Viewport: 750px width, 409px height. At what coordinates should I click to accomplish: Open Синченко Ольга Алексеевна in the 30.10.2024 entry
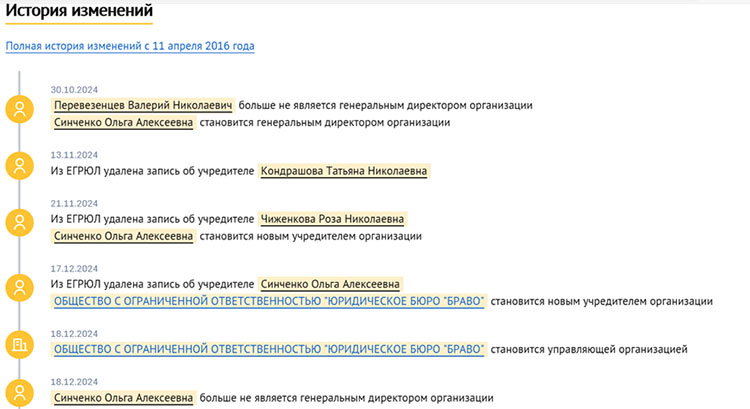(x=123, y=123)
